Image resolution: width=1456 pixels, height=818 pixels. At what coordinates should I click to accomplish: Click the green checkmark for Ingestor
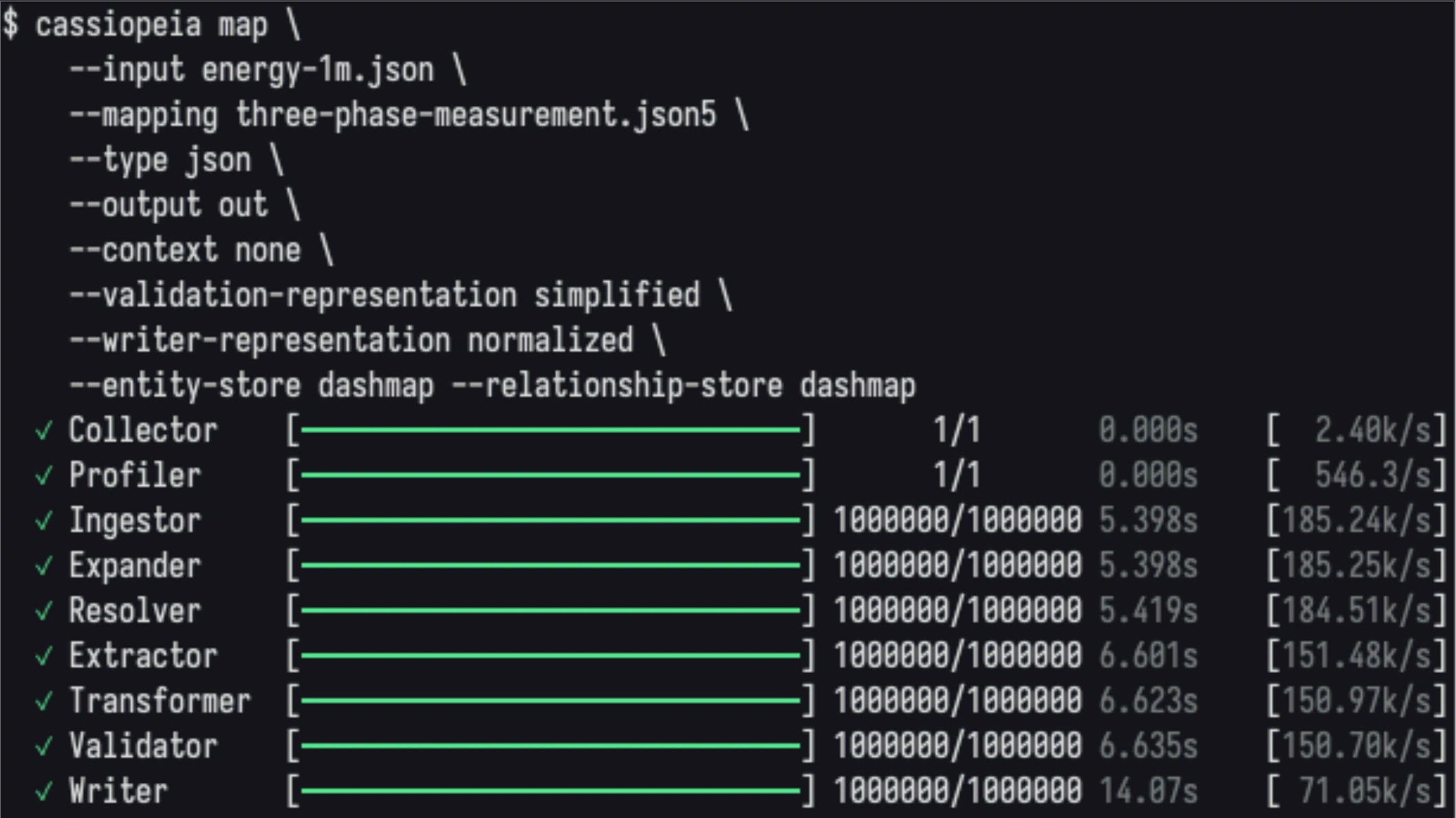(x=44, y=521)
